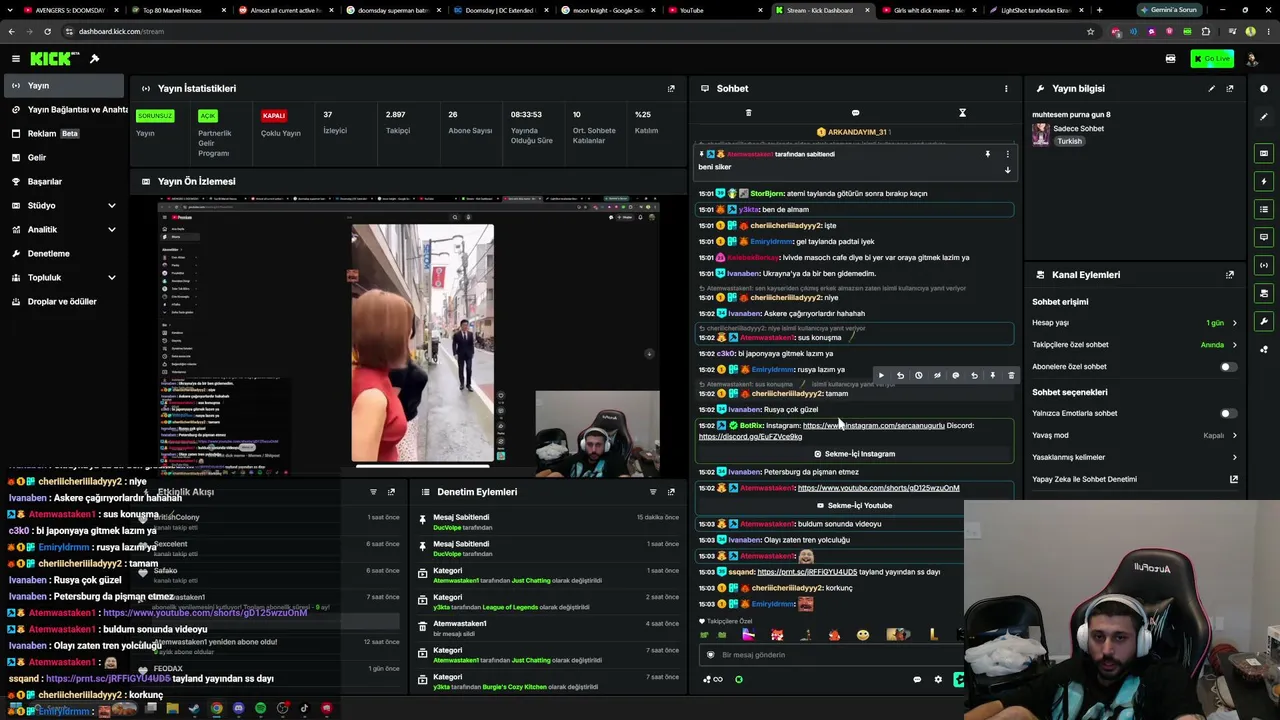Screen dimensions: 1280x720
Task: Click the clock icon in the message hover toolbar
Action: [x=918, y=376]
